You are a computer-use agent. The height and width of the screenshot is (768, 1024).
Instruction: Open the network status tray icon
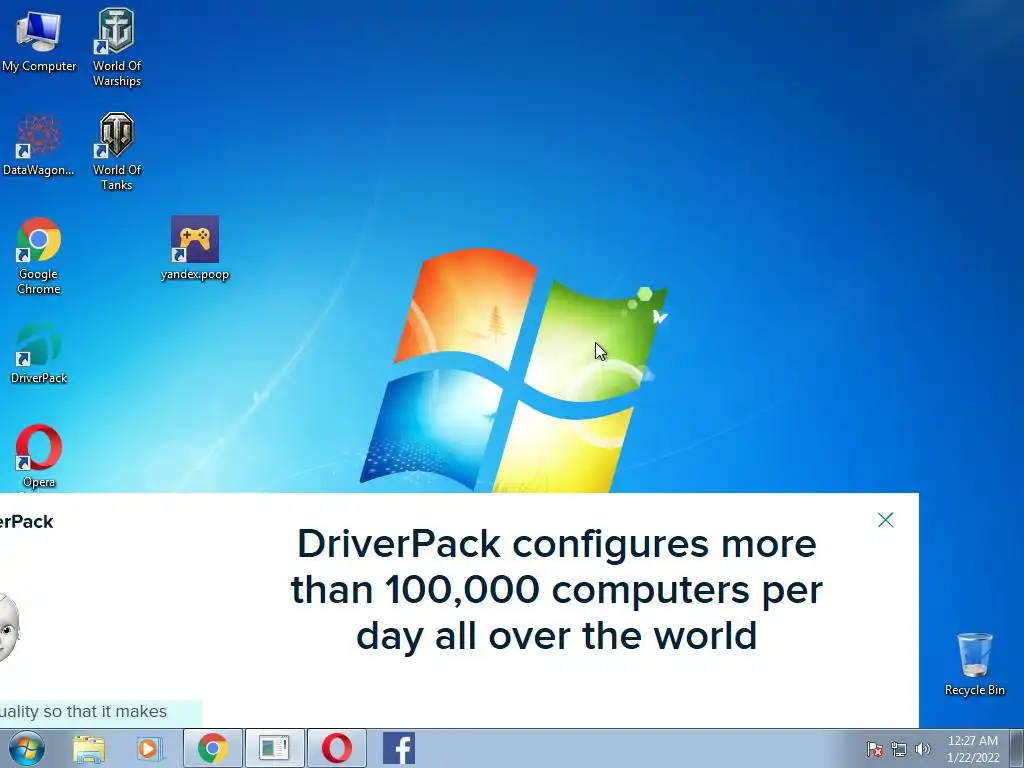[899, 749]
